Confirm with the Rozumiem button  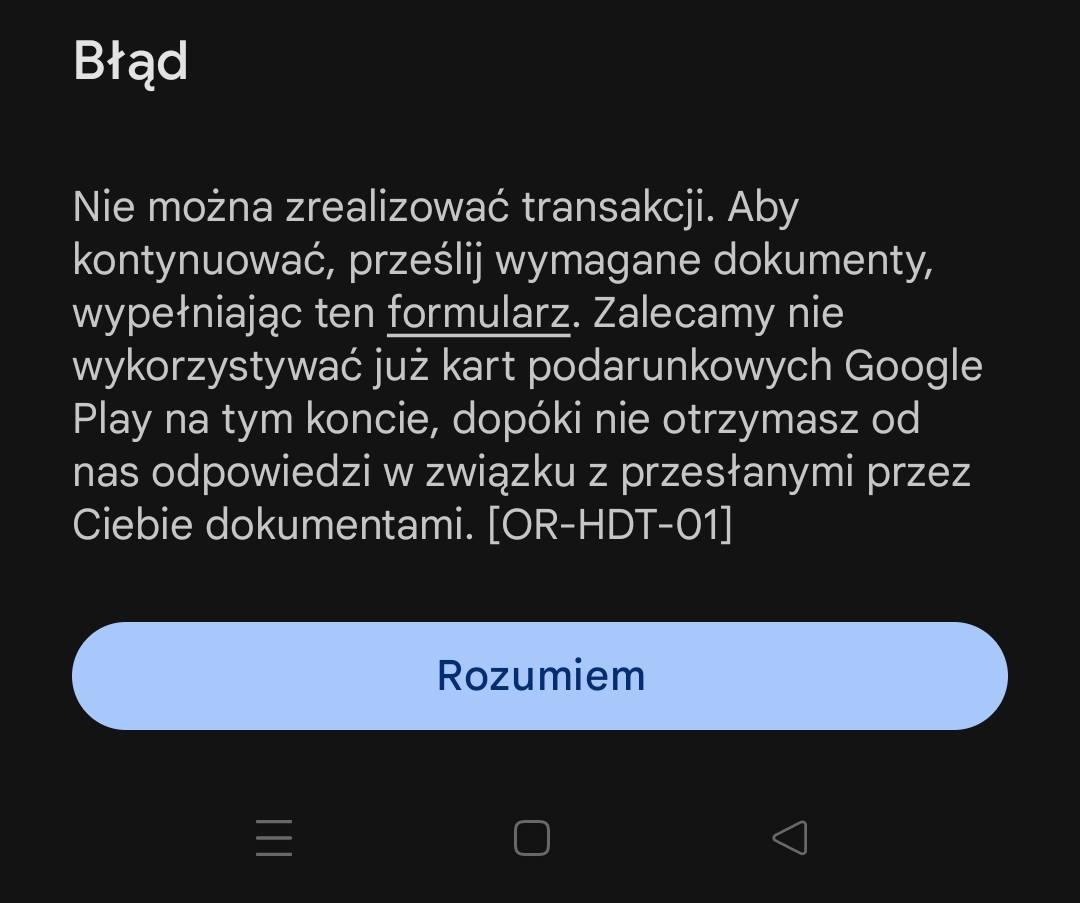(540, 676)
